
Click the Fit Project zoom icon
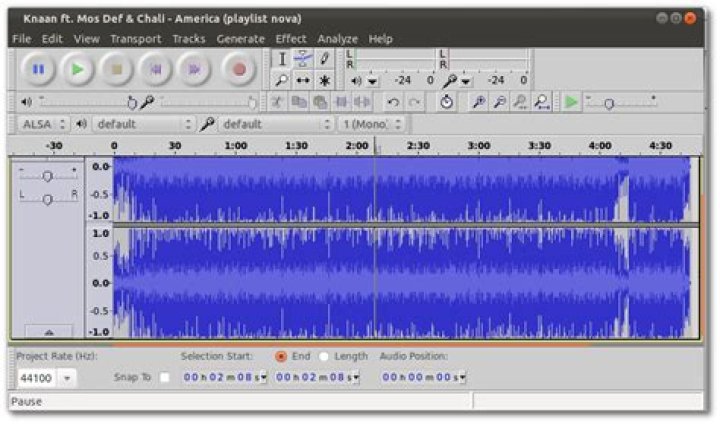point(542,102)
